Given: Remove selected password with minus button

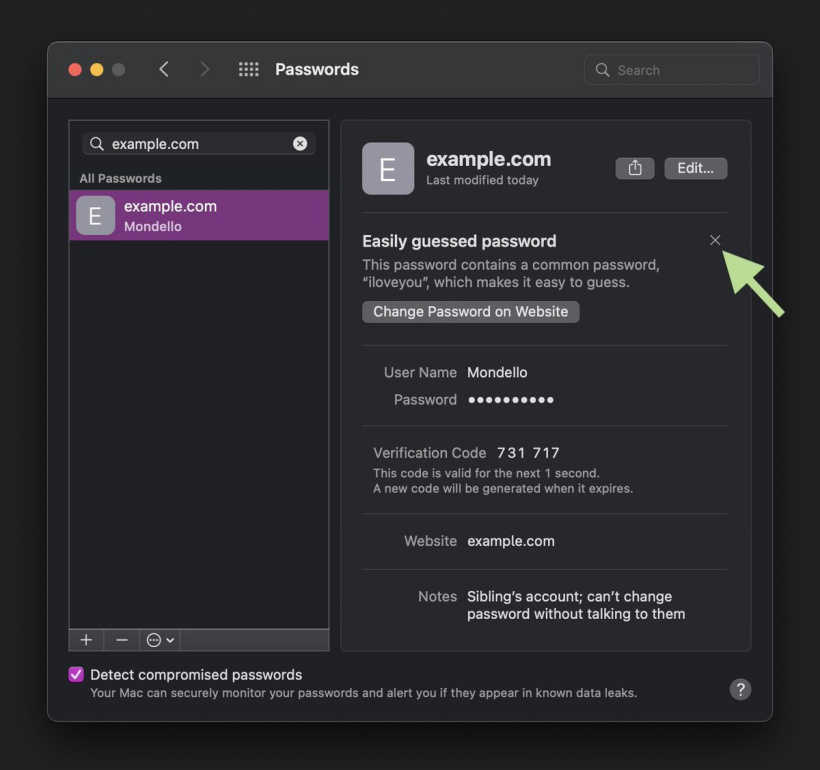Looking at the screenshot, I should pyautogui.click(x=121, y=640).
